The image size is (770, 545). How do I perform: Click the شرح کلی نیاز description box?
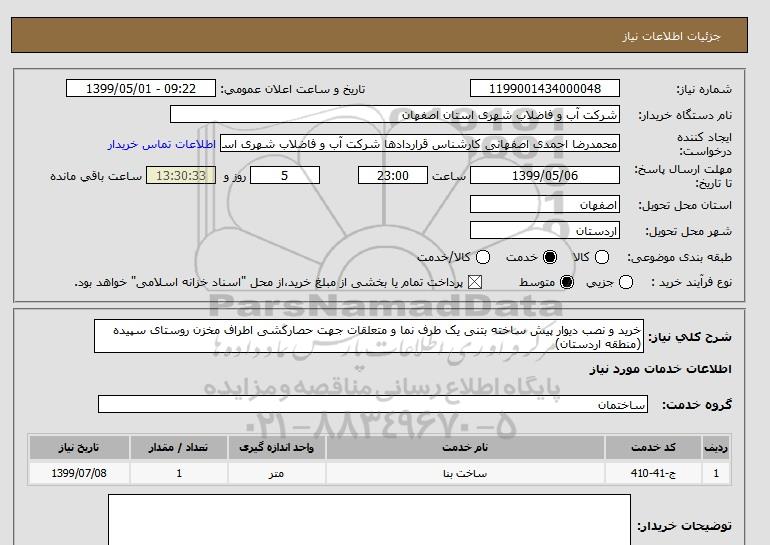coord(369,336)
